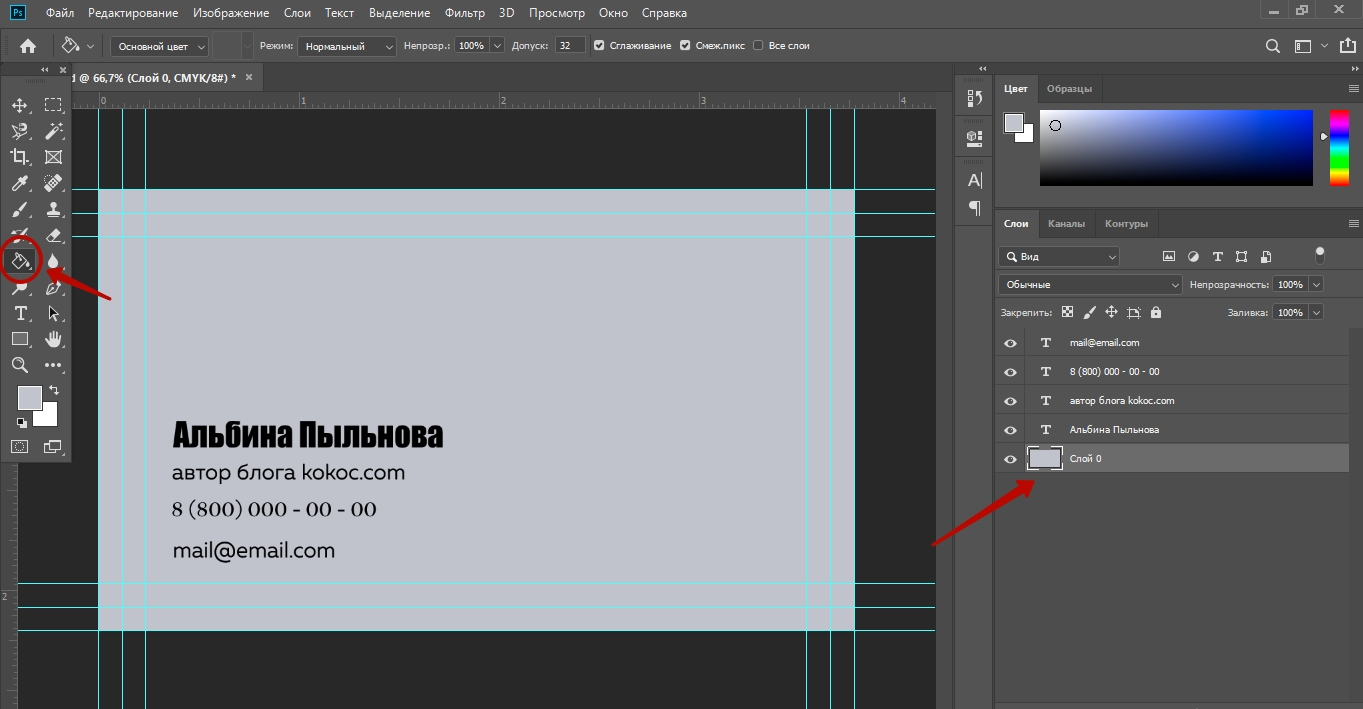1363x709 pixels.
Task: Select the Horizontal Type tool
Action: pyautogui.click(x=19, y=313)
